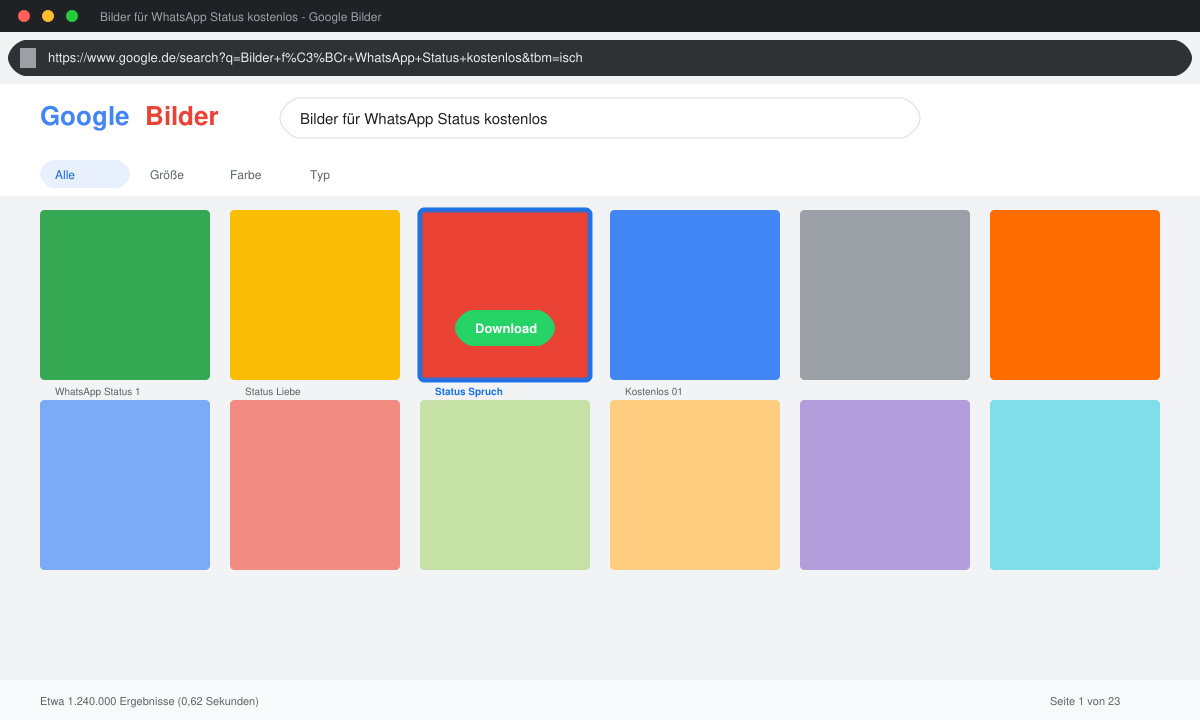Open the gray image thumbnail
The height and width of the screenshot is (720, 1200).
click(885, 295)
